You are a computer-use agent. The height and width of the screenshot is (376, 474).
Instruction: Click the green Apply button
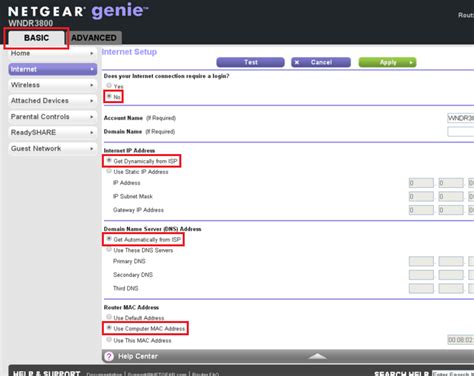click(x=387, y=62)
